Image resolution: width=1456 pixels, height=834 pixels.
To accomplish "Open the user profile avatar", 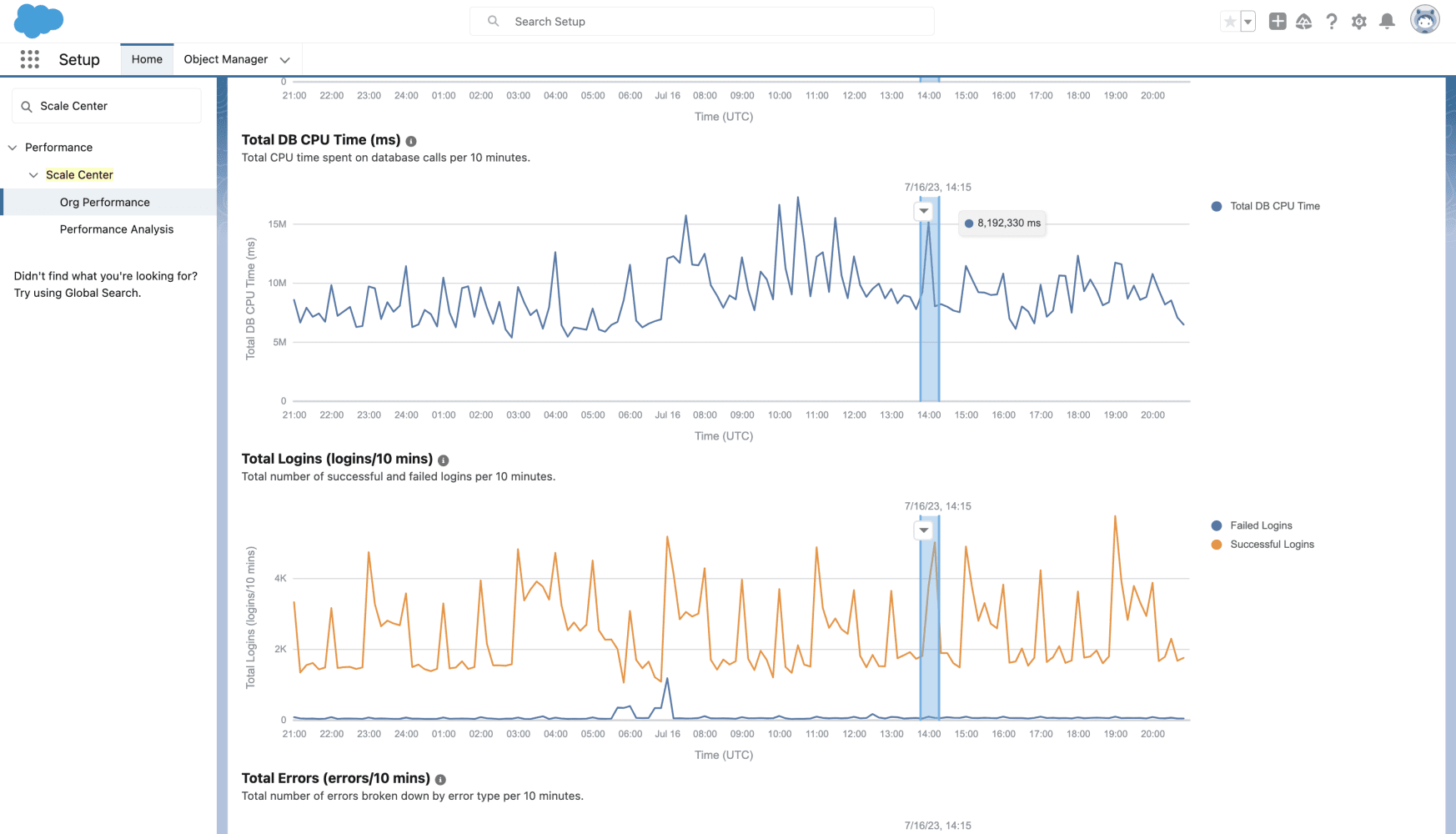I will [1425, 20].
